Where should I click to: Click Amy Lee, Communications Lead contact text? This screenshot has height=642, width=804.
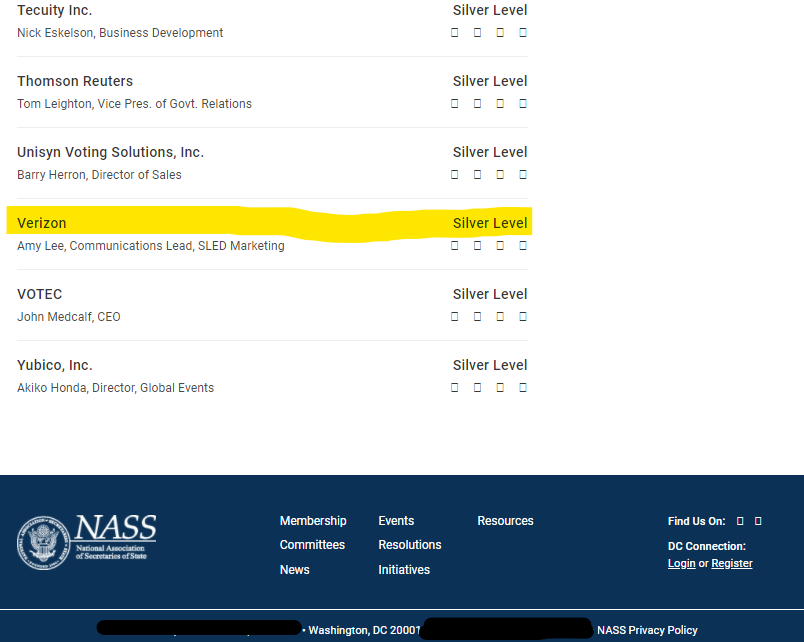151,246
